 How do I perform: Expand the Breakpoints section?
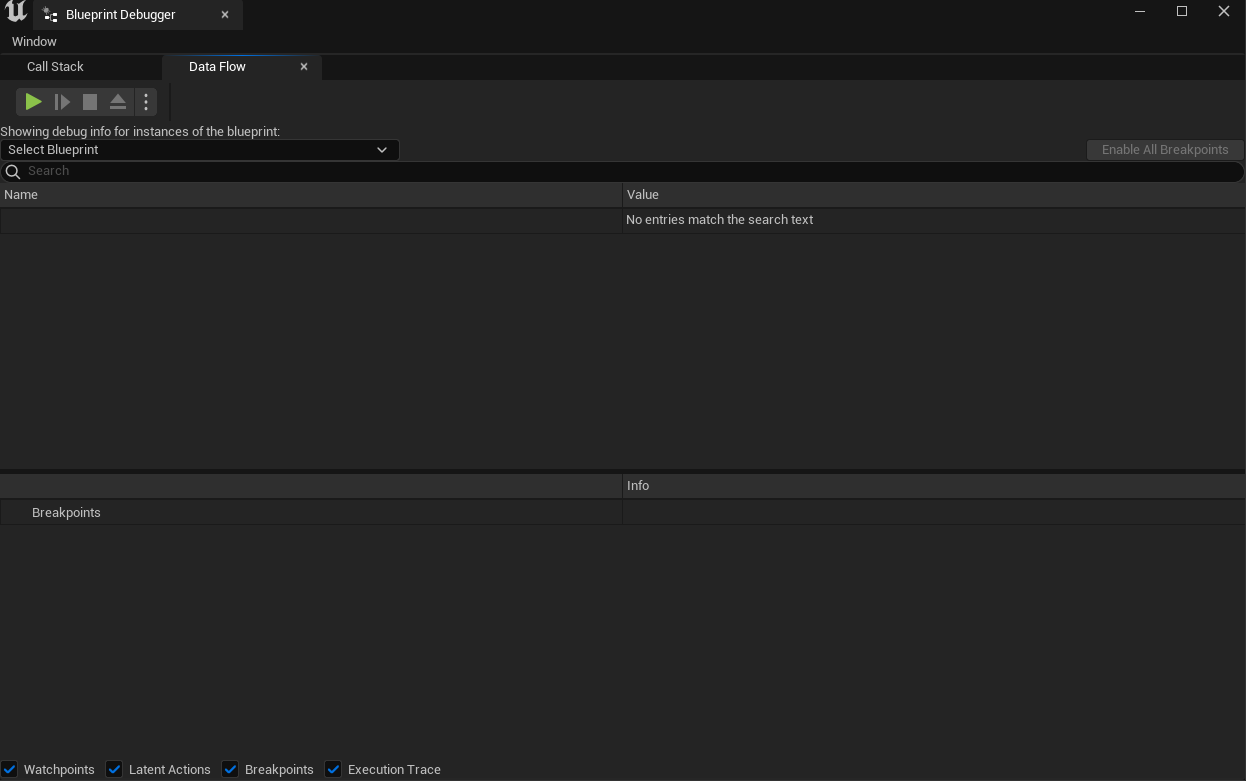tap(66, 512)
